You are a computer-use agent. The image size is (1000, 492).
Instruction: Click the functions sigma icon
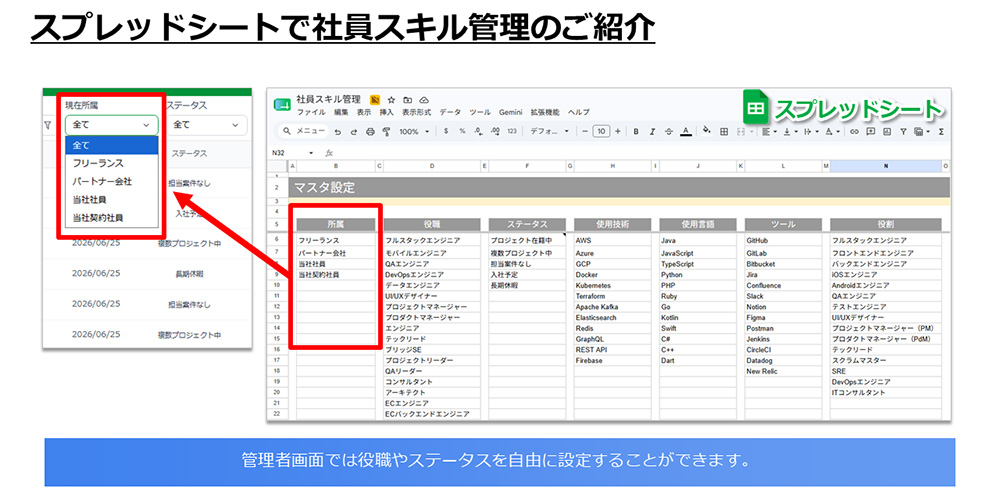941,131
